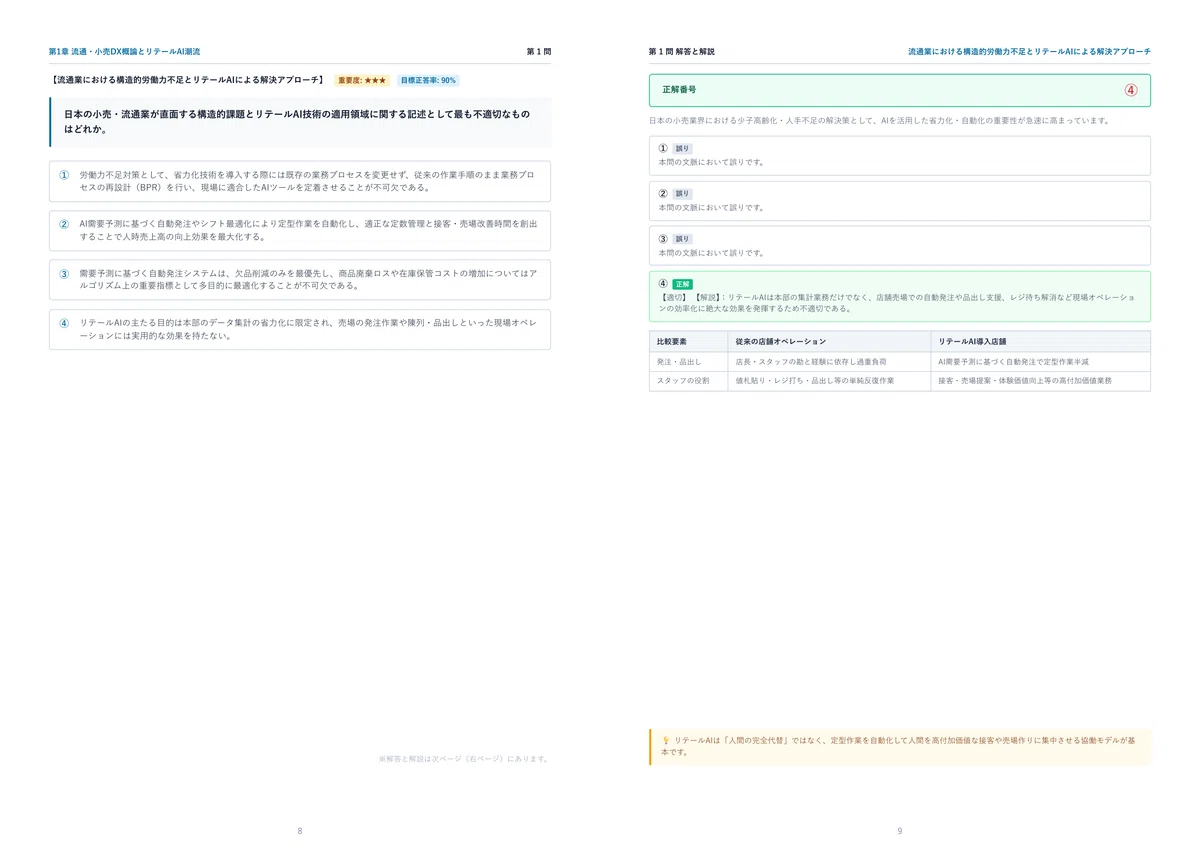Click the 誤り badge next to explanation ②
This screenshot has height=848, width=1200.
click(x=683, y=194)
